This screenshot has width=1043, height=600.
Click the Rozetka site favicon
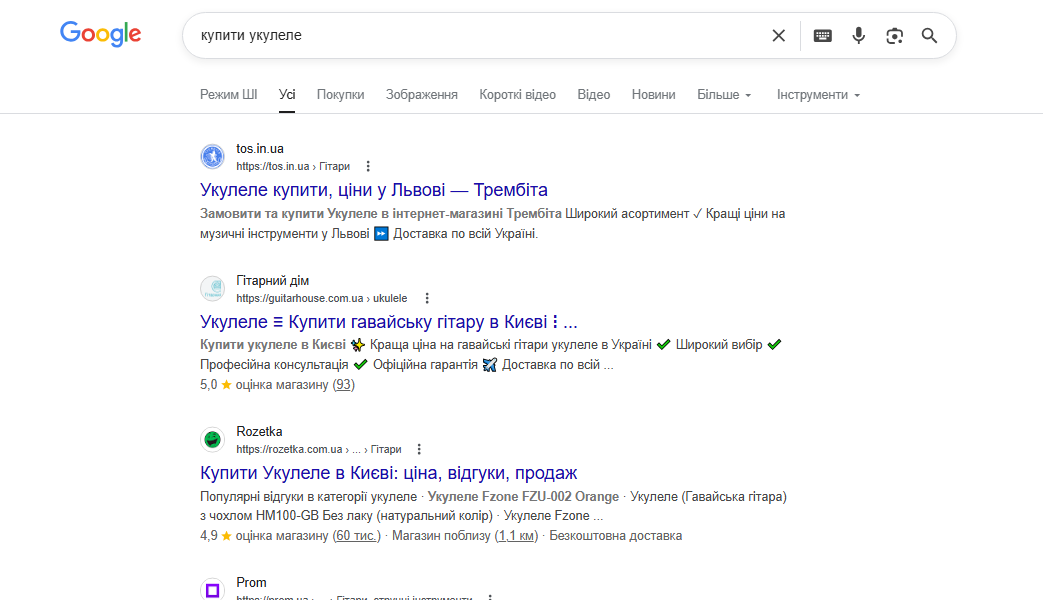tap(212, 440)
